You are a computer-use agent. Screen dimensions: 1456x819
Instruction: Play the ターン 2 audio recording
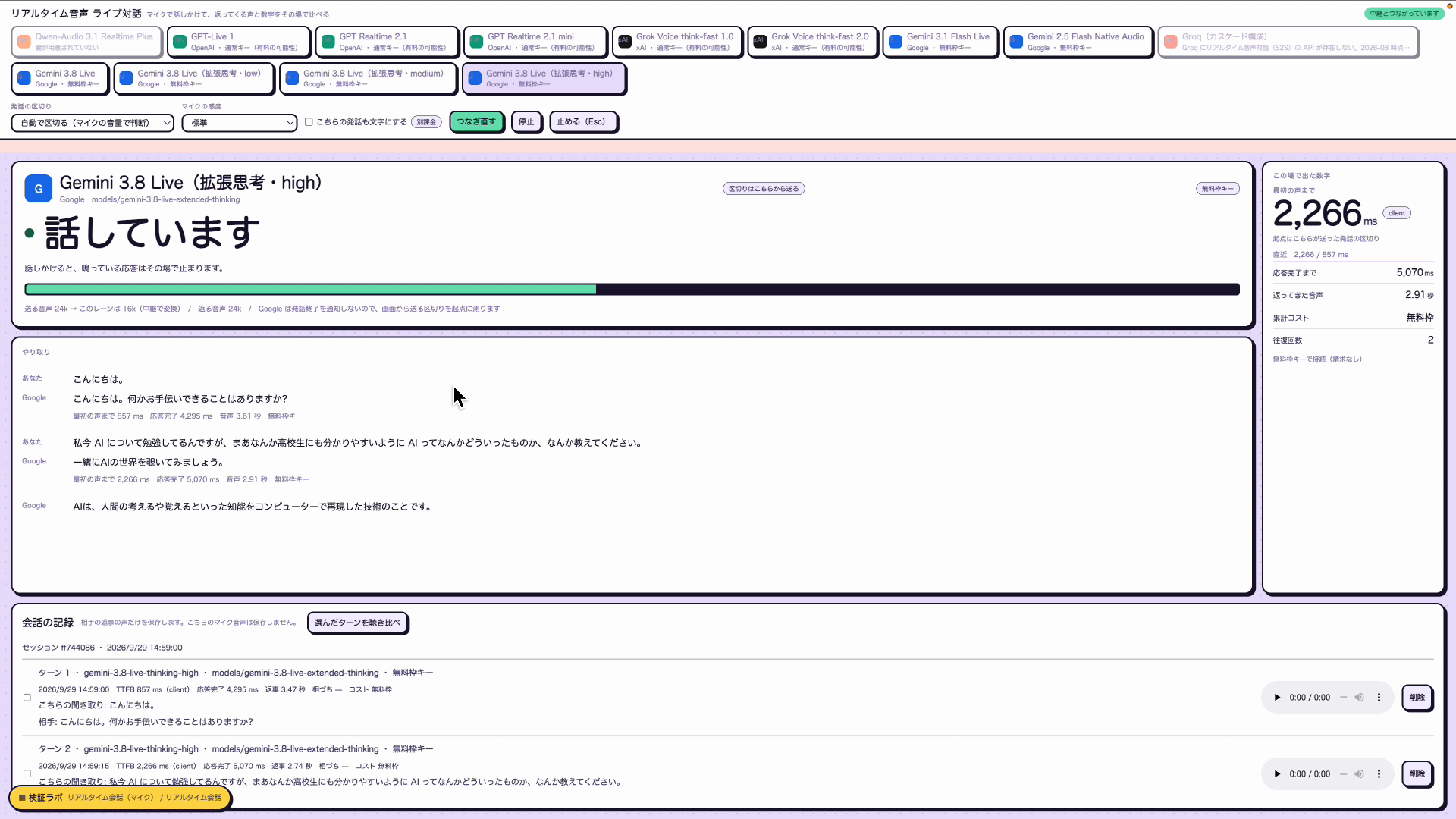coord(1277,774)
